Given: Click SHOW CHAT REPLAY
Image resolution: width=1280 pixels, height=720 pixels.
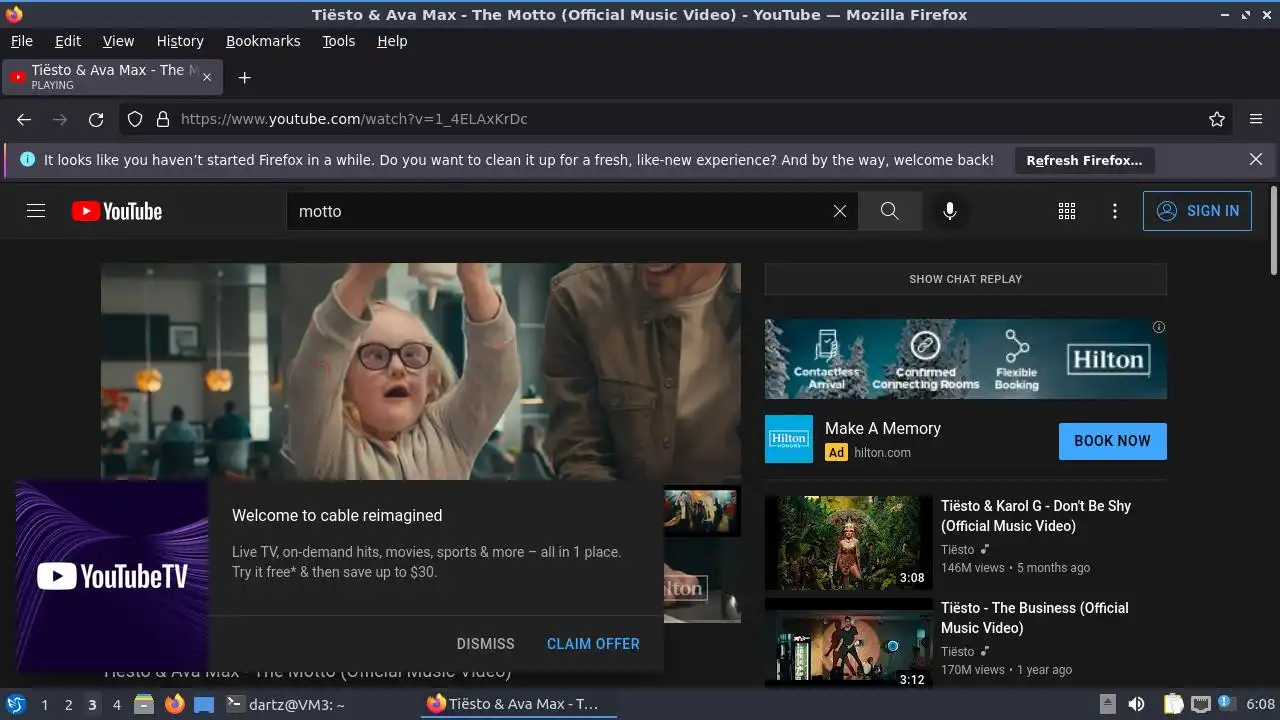Looking at the screenshot, I should click(x=965, y=279).
